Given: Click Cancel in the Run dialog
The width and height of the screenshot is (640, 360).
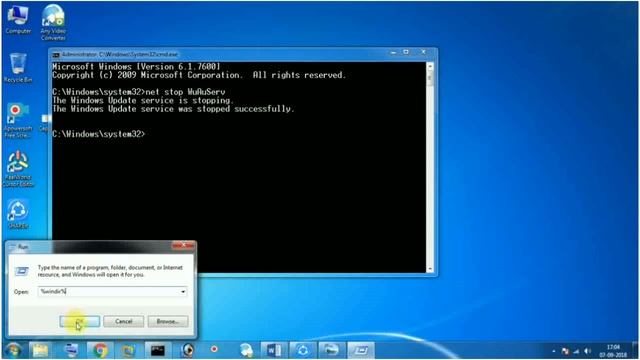Looking at the screenshot, I should click(x=124, y=321).
